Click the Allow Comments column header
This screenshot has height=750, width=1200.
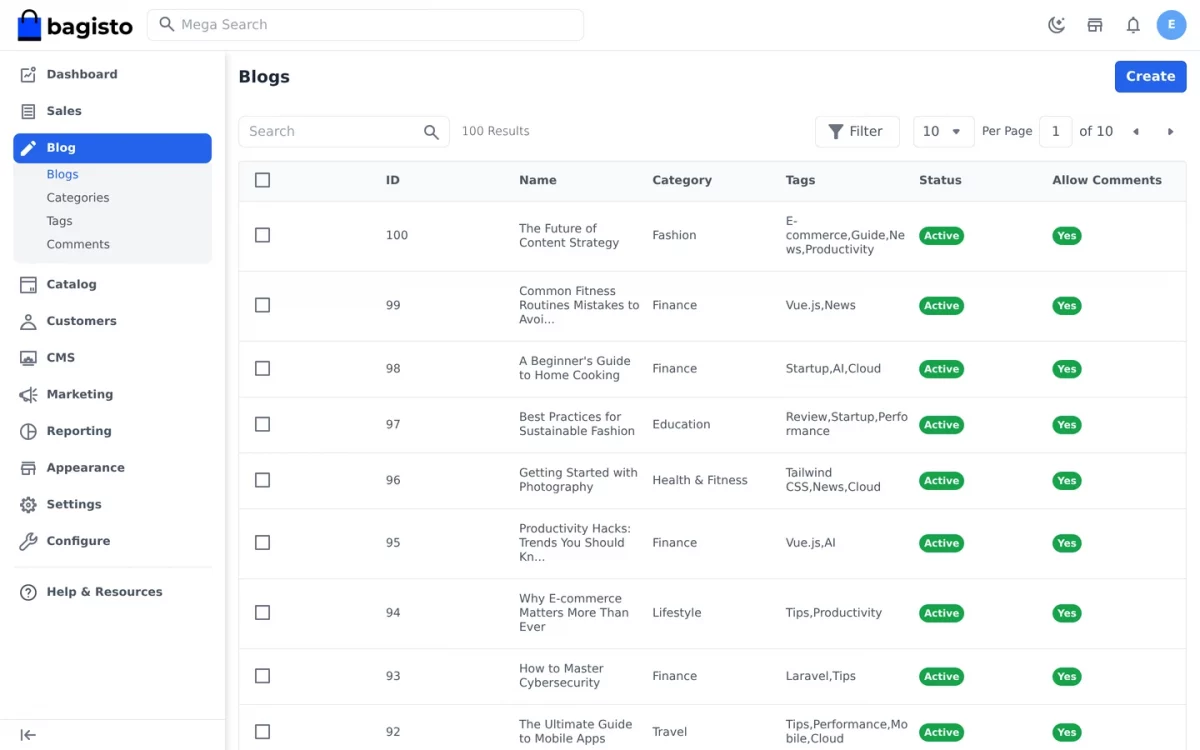(x=1107, y=180)
